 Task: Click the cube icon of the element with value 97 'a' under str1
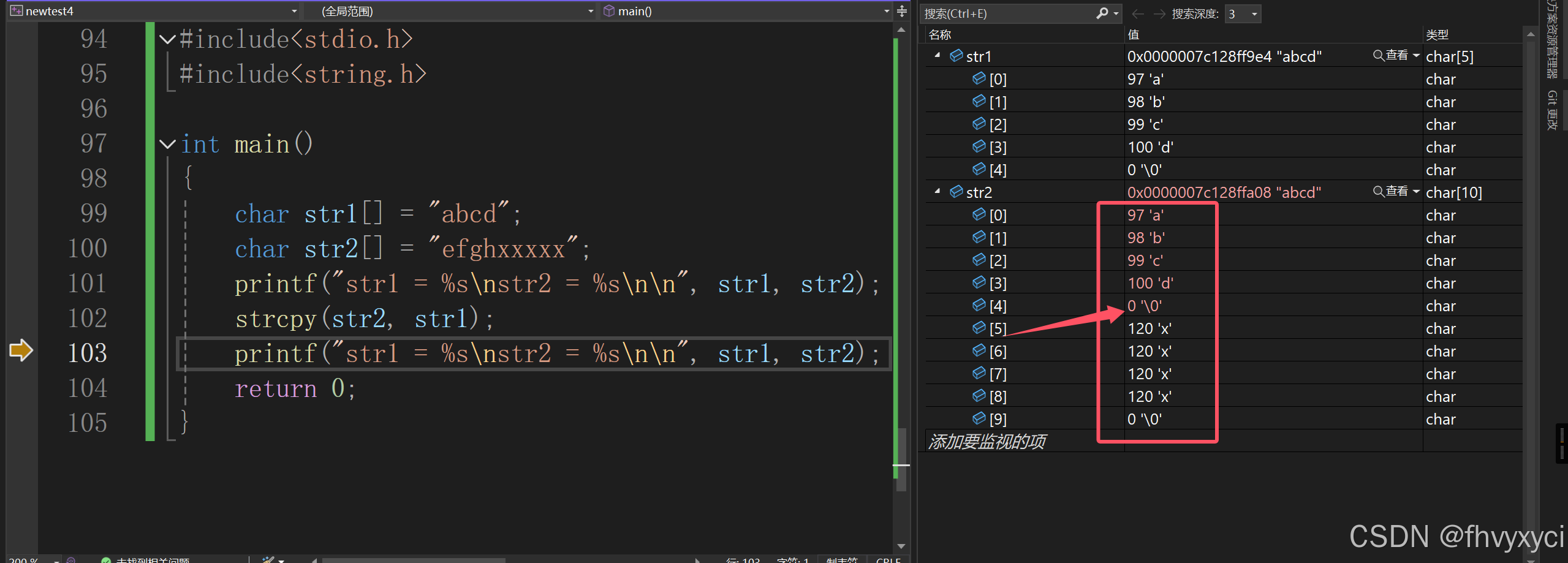[979, 78]
